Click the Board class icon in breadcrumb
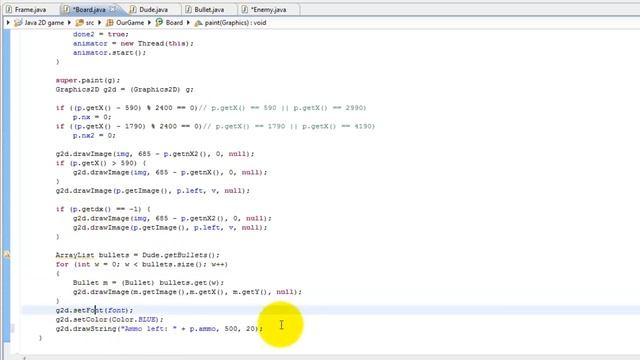Screen dimensions: 640x360 pos(159,22)
